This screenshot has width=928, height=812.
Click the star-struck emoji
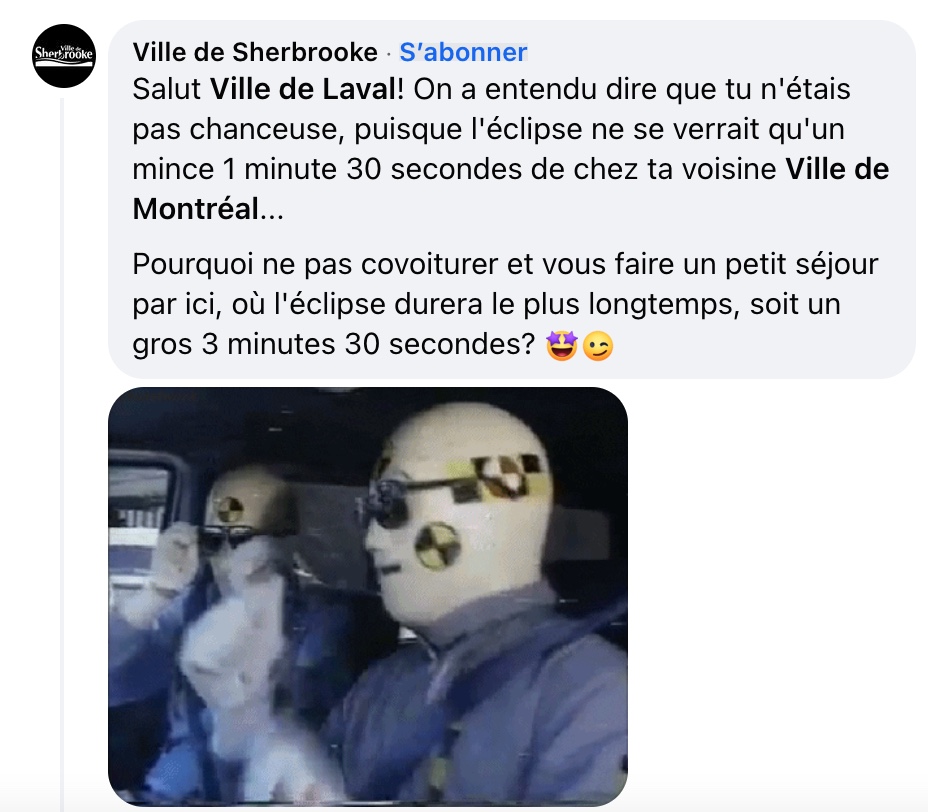click(562, 346)
